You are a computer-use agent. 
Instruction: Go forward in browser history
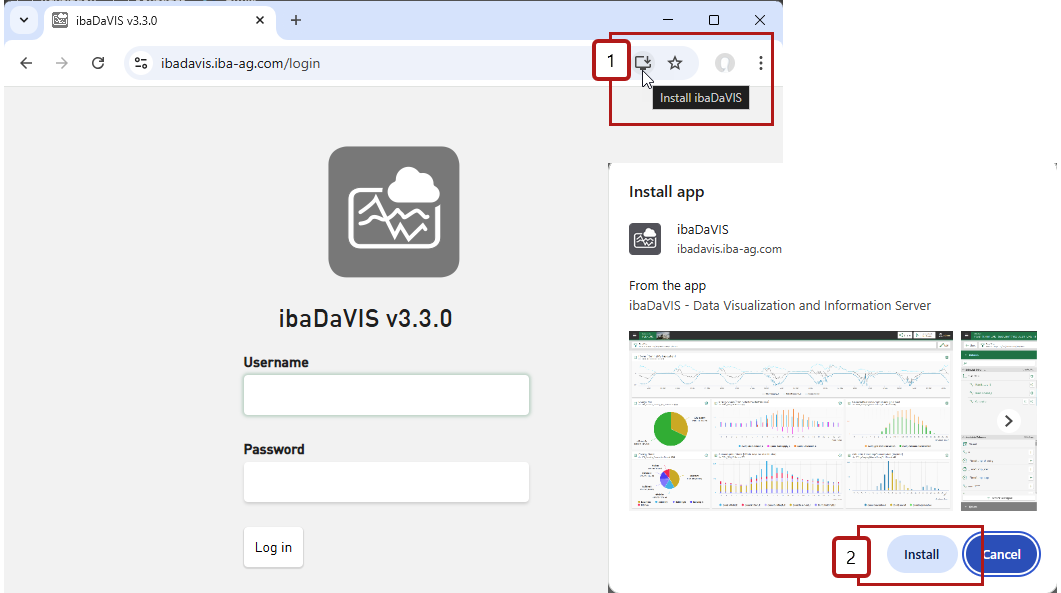coord(62,63)
